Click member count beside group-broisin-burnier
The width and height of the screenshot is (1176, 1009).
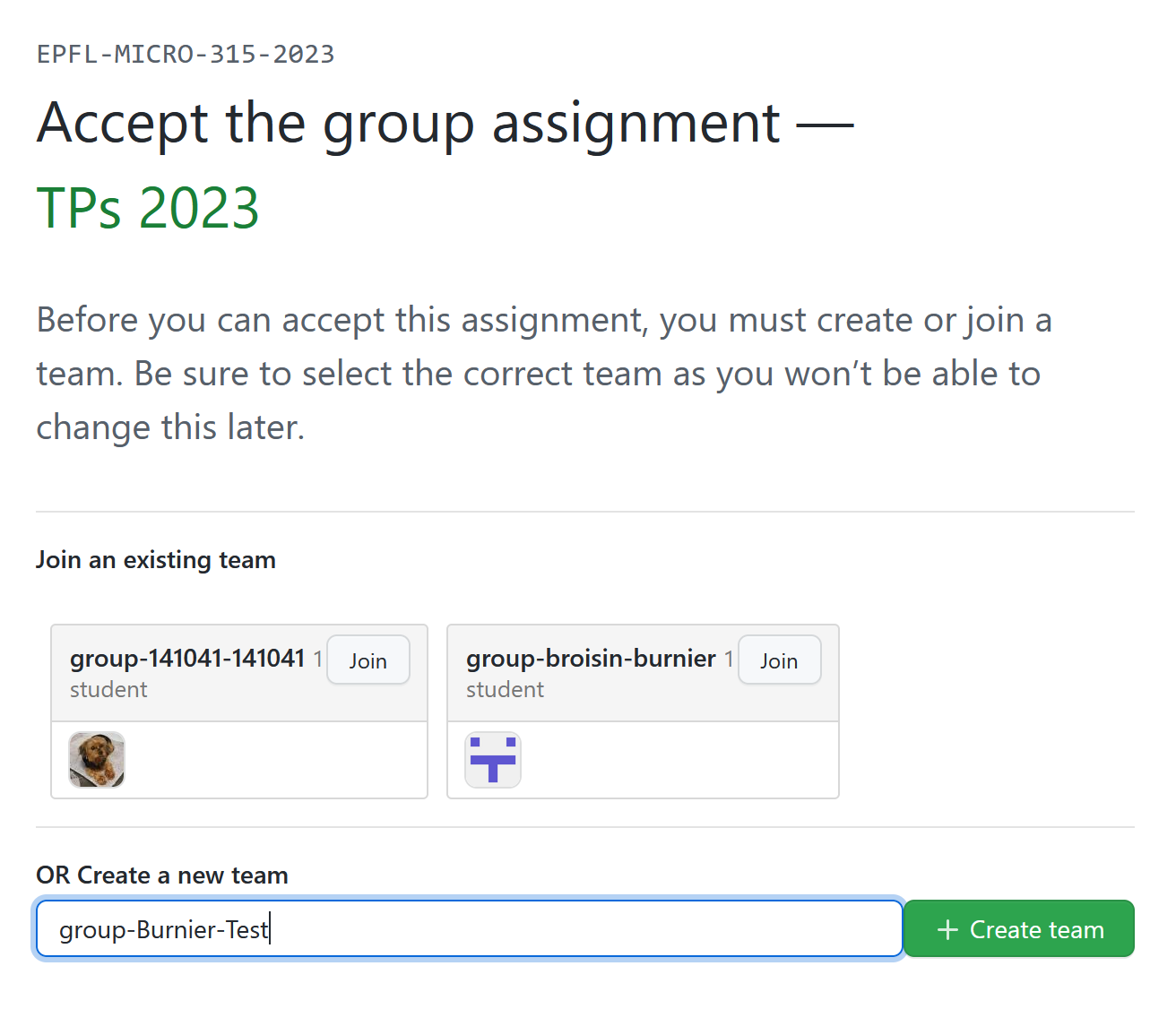coord(729,660)
